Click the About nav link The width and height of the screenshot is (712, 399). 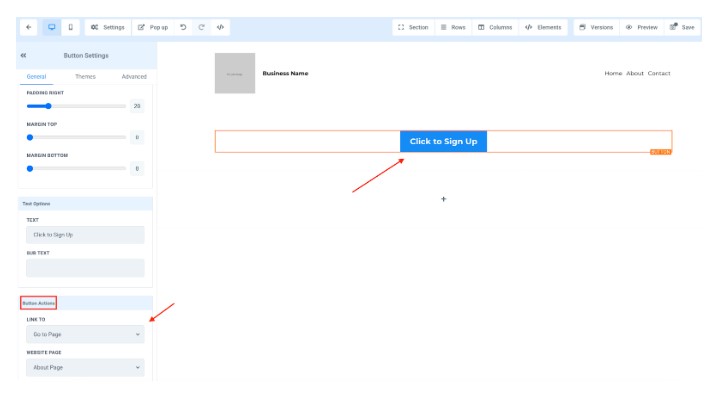click(x=635, y=73)
